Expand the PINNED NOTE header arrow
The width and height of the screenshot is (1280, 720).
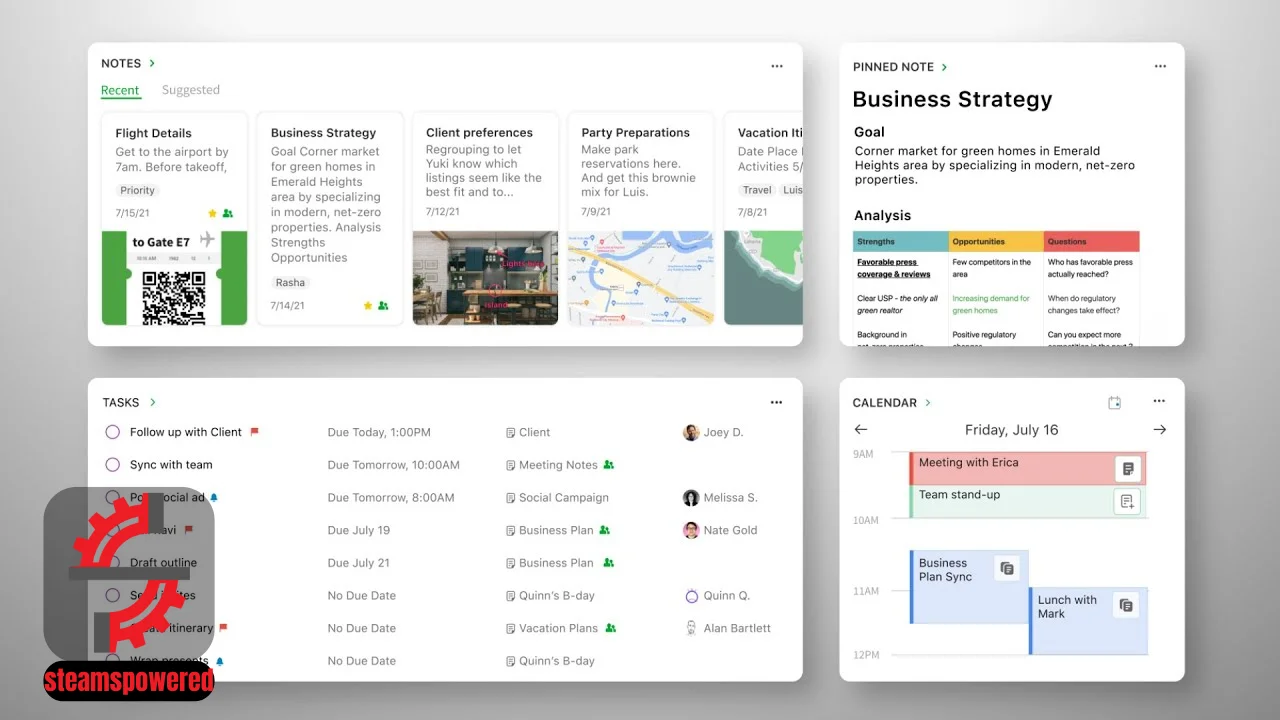tap(944, 67)
